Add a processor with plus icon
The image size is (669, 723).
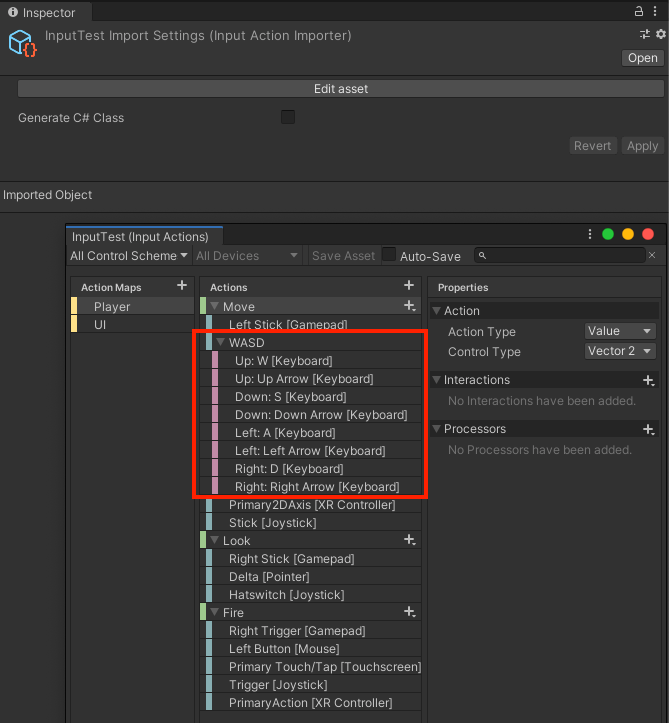(649, 429)
